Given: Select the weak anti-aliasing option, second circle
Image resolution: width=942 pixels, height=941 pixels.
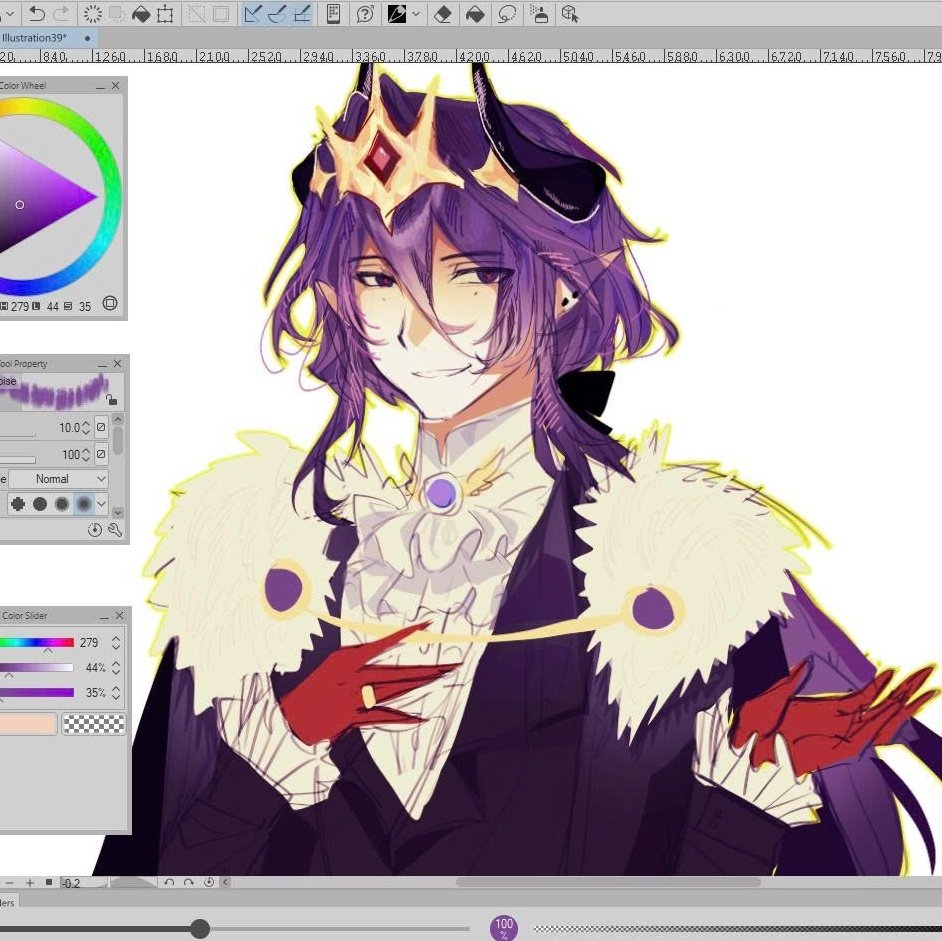Looking at the screenshot, I should [40, 504].
